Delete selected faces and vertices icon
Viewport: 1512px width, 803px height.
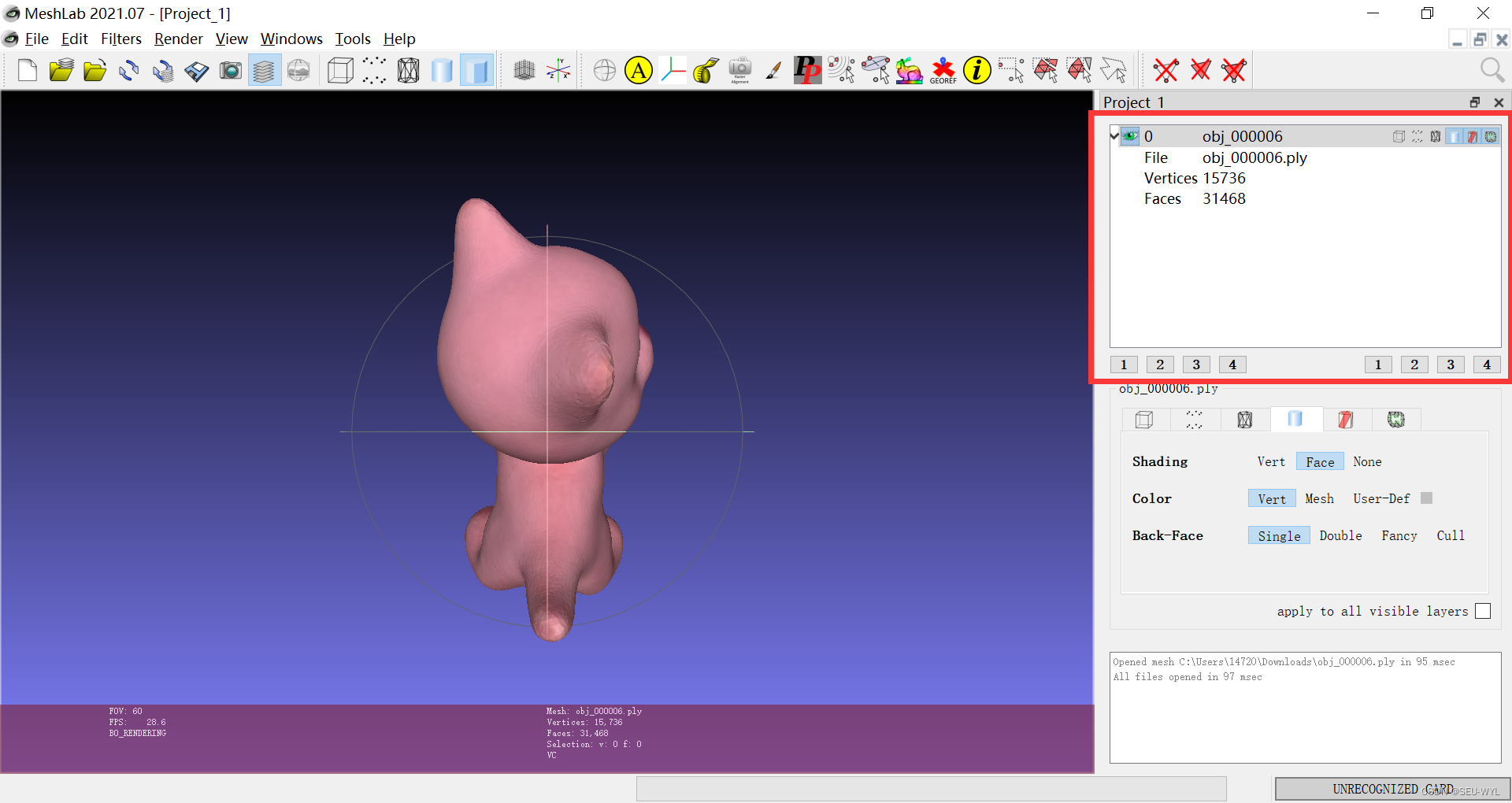point(1234,71)
